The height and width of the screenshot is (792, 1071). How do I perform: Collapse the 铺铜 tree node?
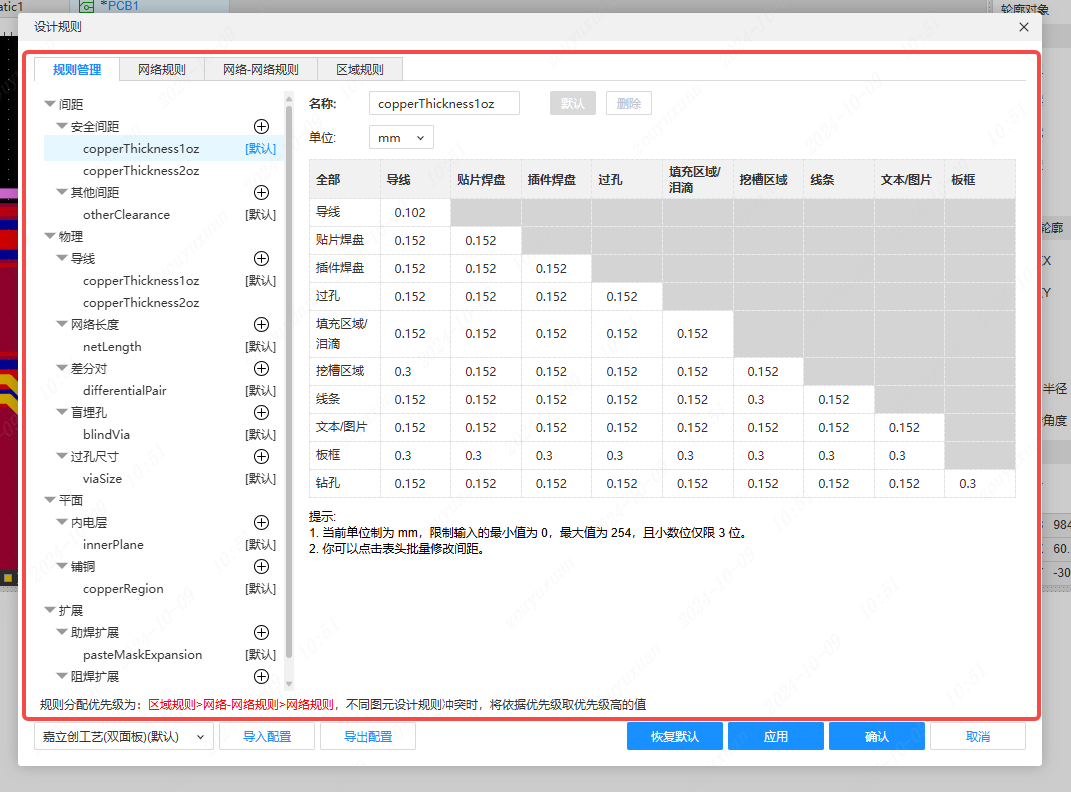pos(62,567)
